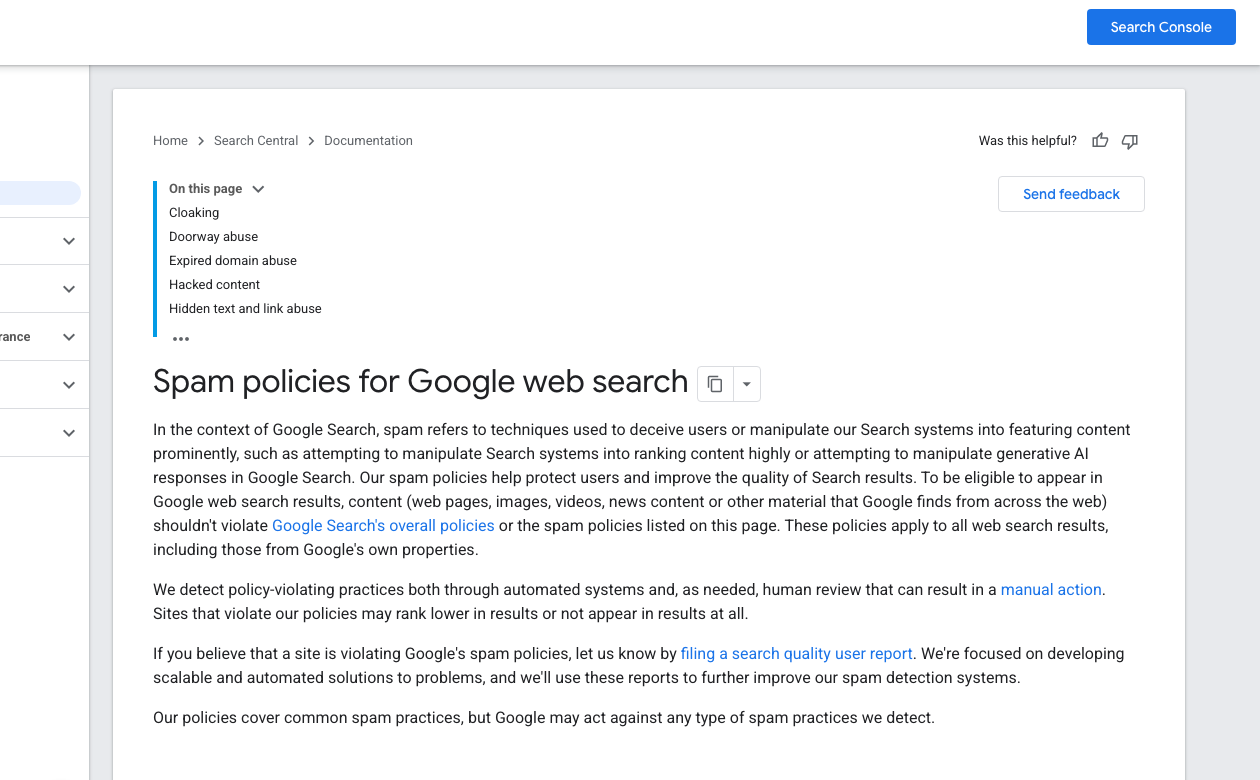Click the thumbs up helpful icon

1100,141
